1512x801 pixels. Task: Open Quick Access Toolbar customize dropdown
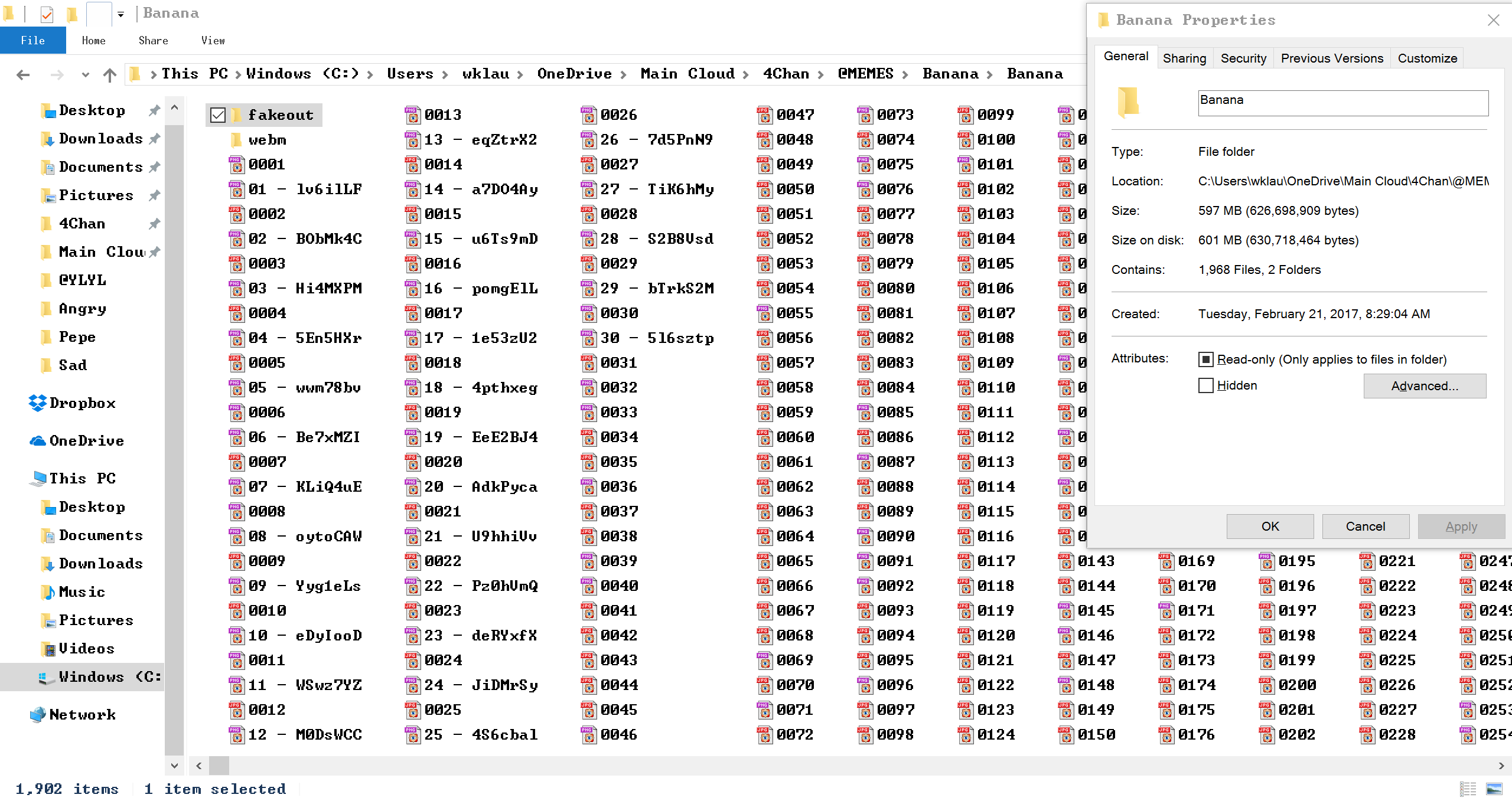pos(120,14)
